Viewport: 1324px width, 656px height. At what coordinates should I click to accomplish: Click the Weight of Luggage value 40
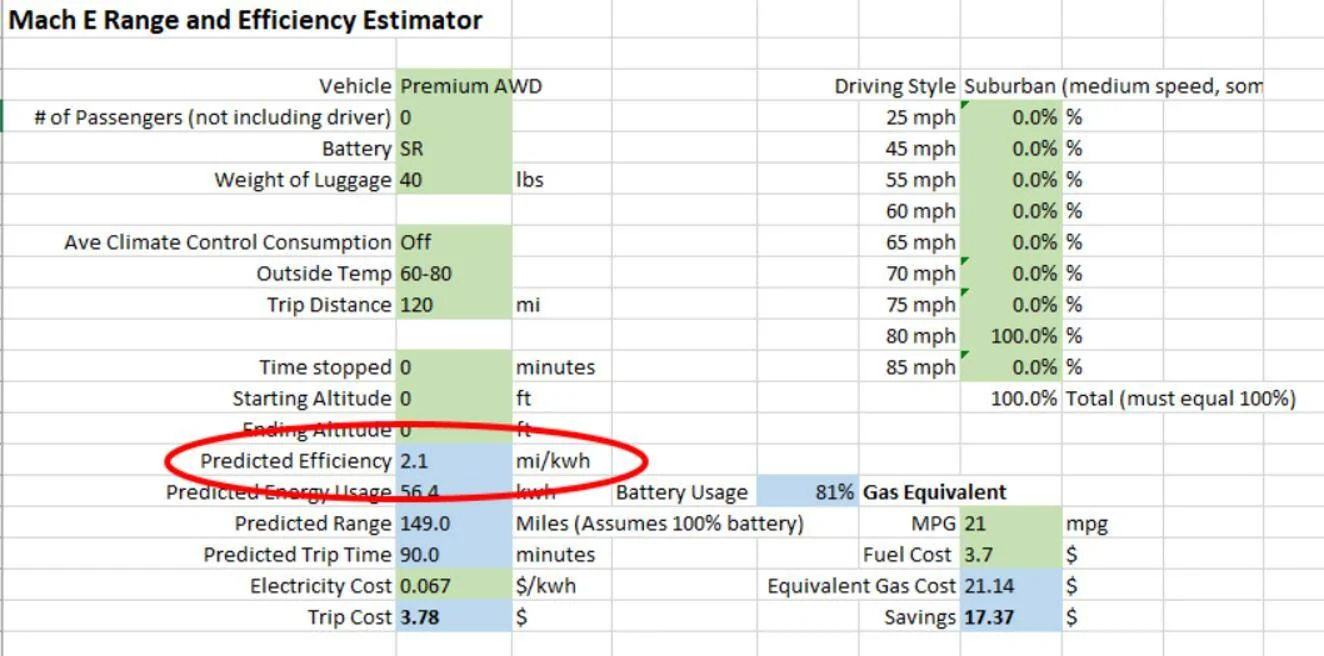click(x=454, y=180)
